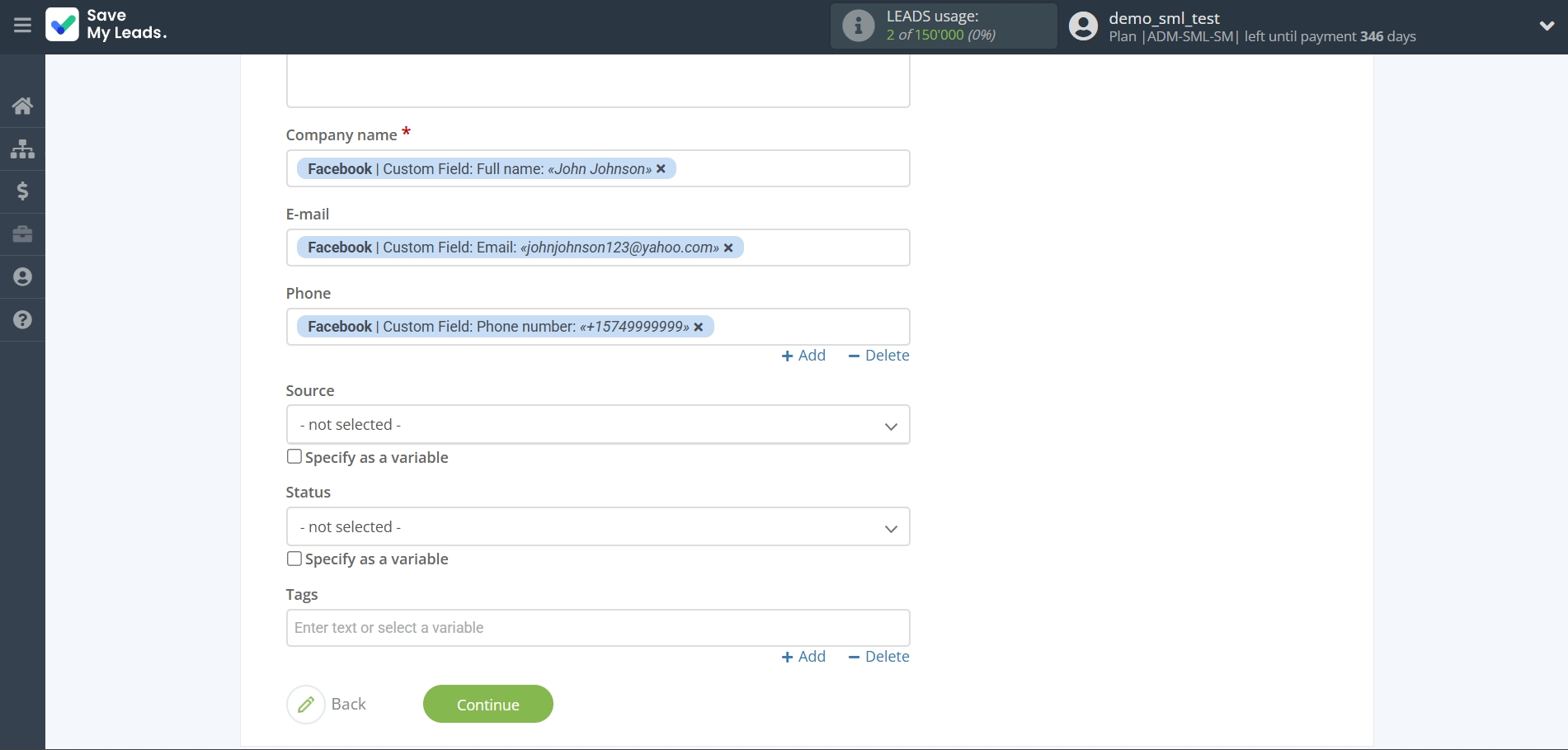
Task: Click the briefcase icon in sidebar
Action: click(x=22, y=234)
